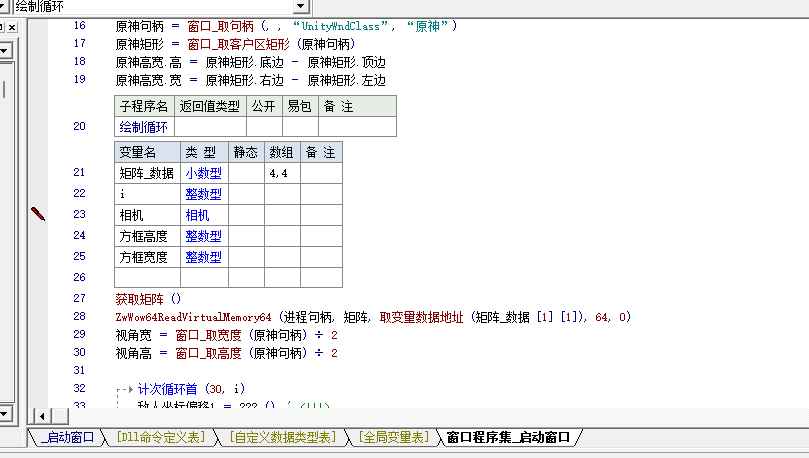Select the 窗口程序集_启动窗口 tab
809x458 pixels.
(x=508, y=438)
